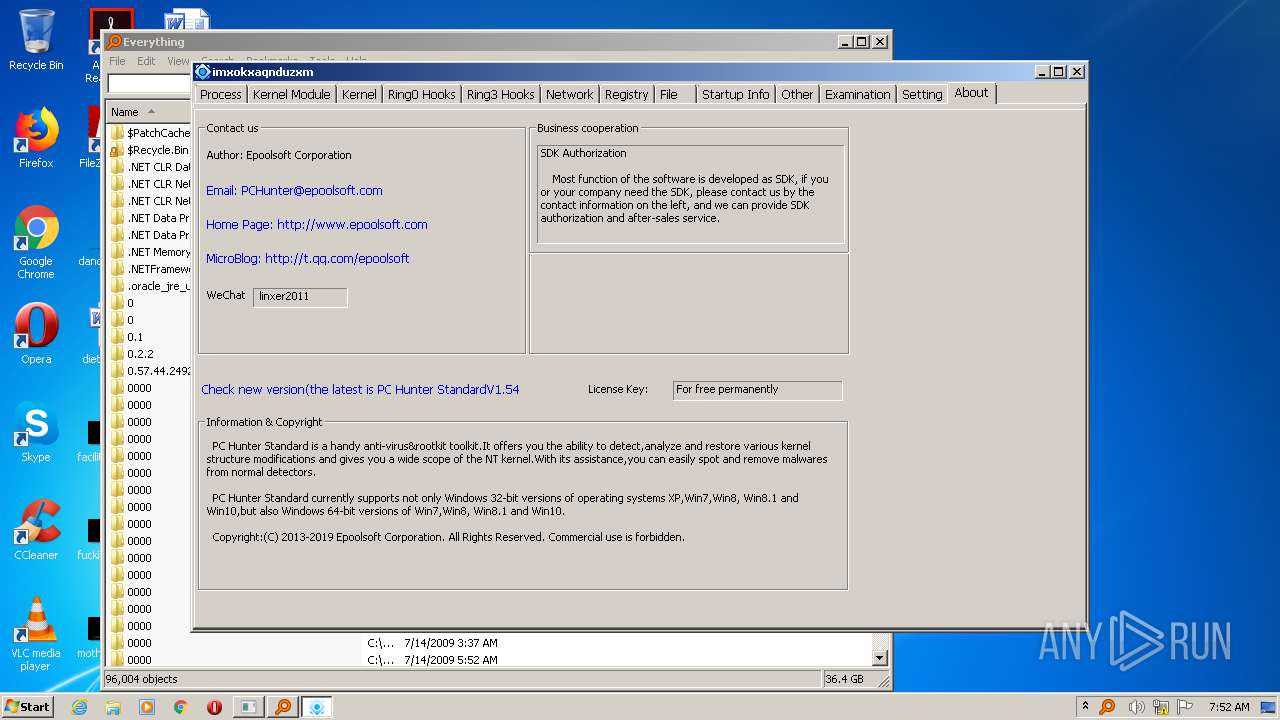Open the Ring3 Hooks tab

[500, 94]
